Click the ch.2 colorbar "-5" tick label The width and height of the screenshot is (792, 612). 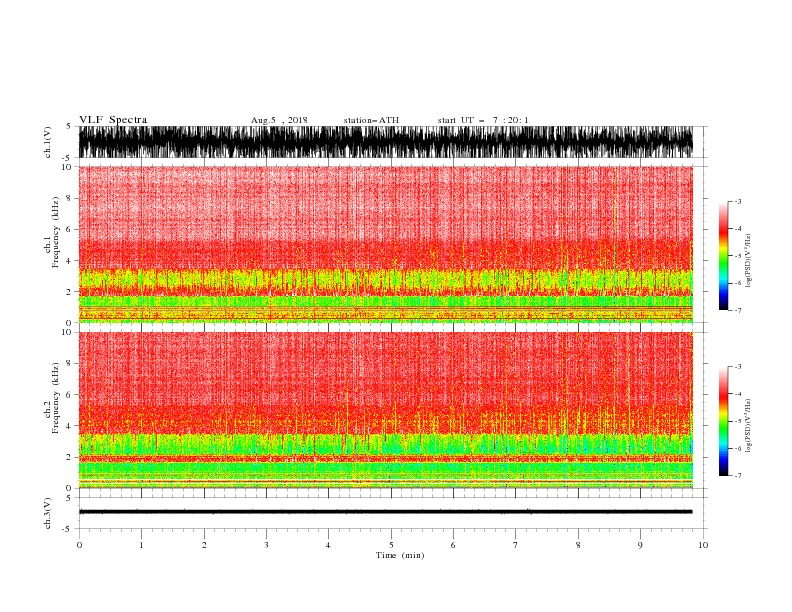(x=738, y=421)
